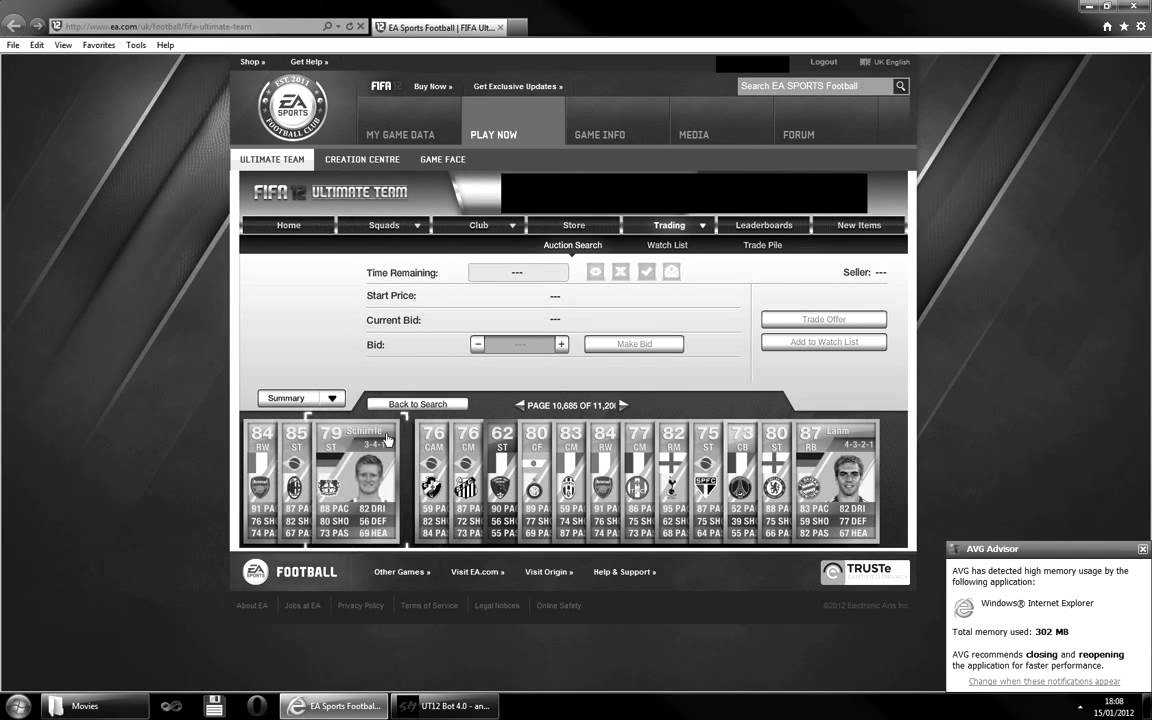Click the EA Sports Football Club crest logo

(x=292, y=108)
